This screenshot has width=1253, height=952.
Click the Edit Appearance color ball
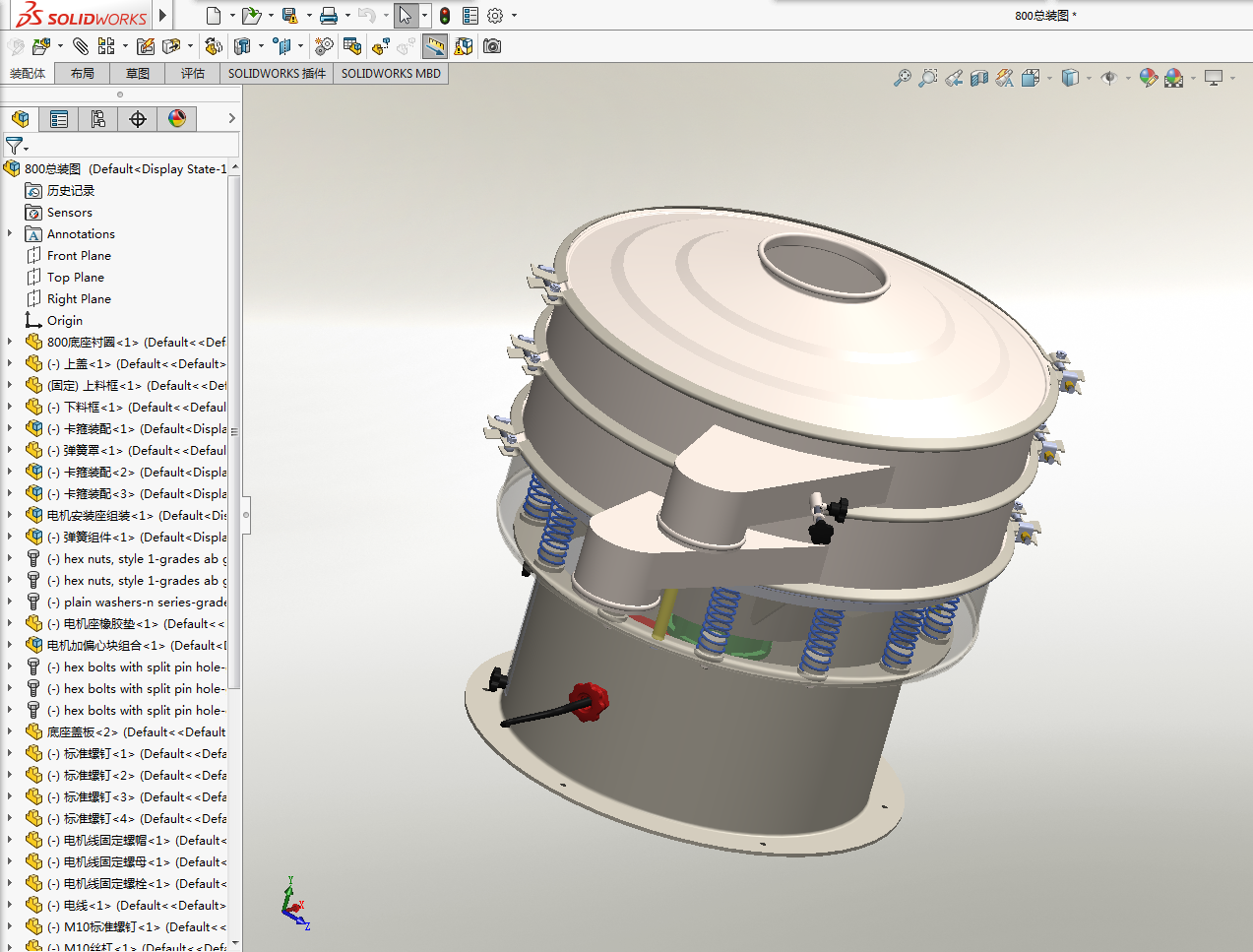pos(1148,78)
